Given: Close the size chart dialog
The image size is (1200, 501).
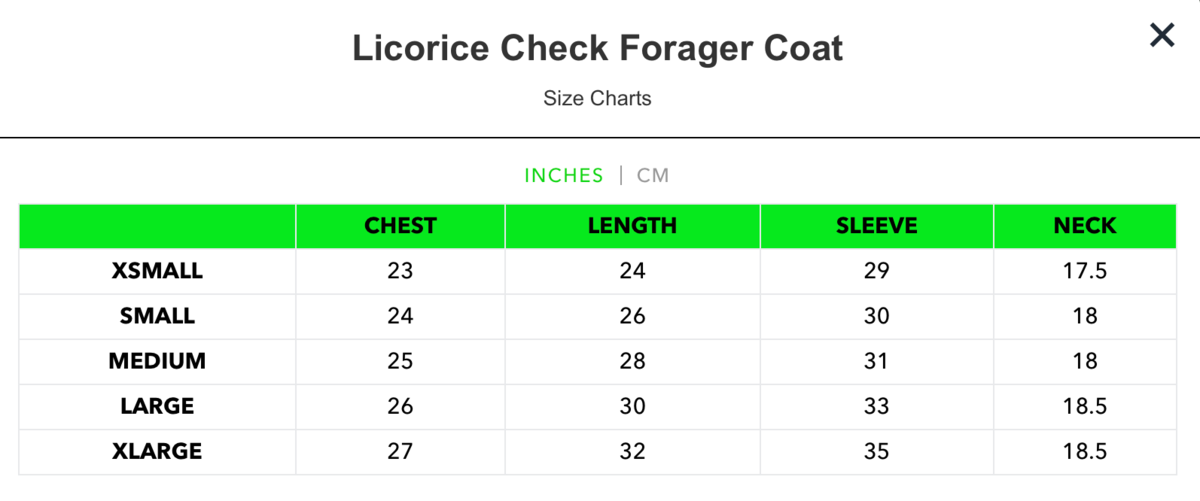Looking at the screenshot, I should pos(1161,36).
